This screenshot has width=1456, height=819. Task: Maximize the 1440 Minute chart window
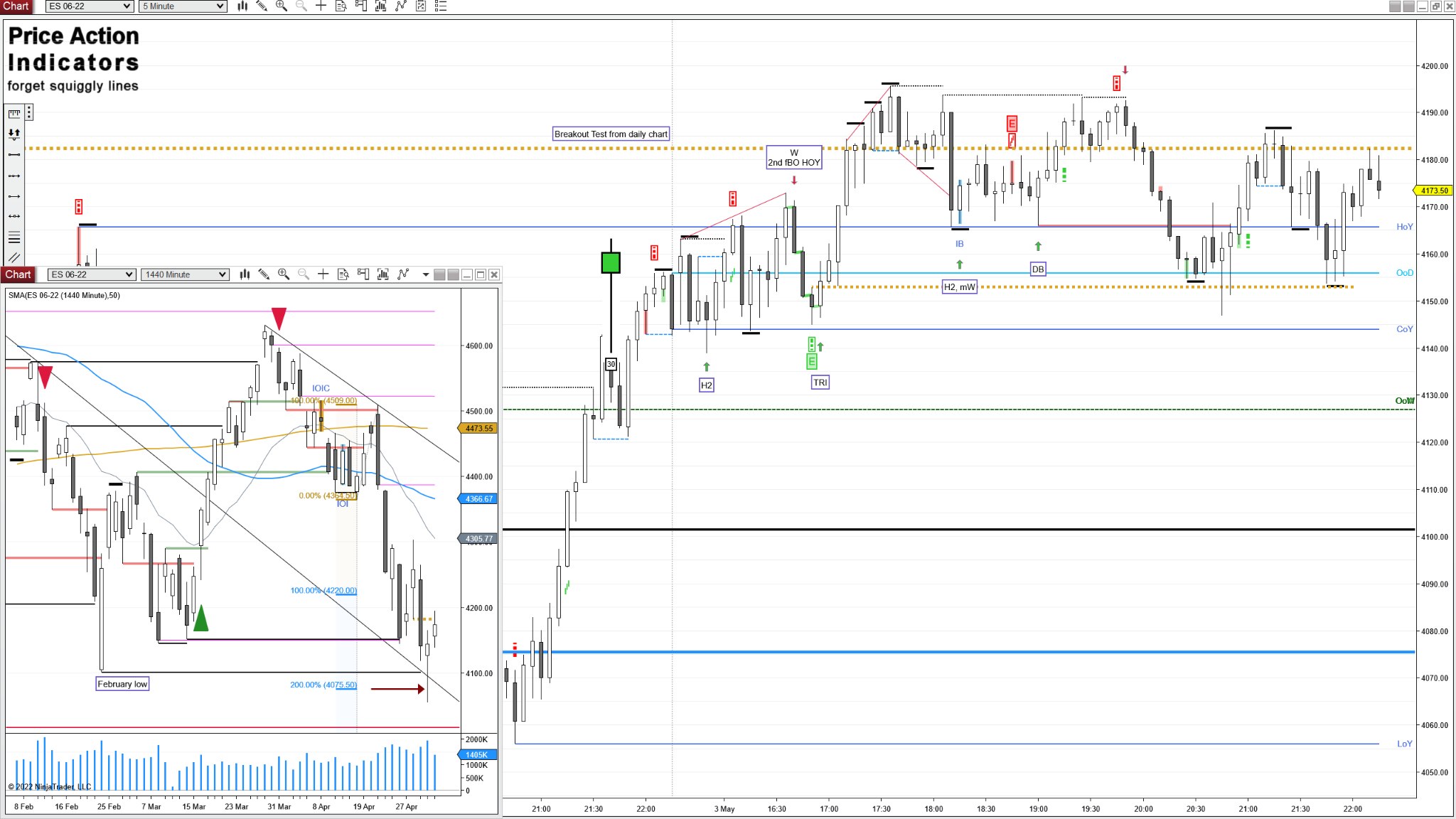(x=481, y=274)
